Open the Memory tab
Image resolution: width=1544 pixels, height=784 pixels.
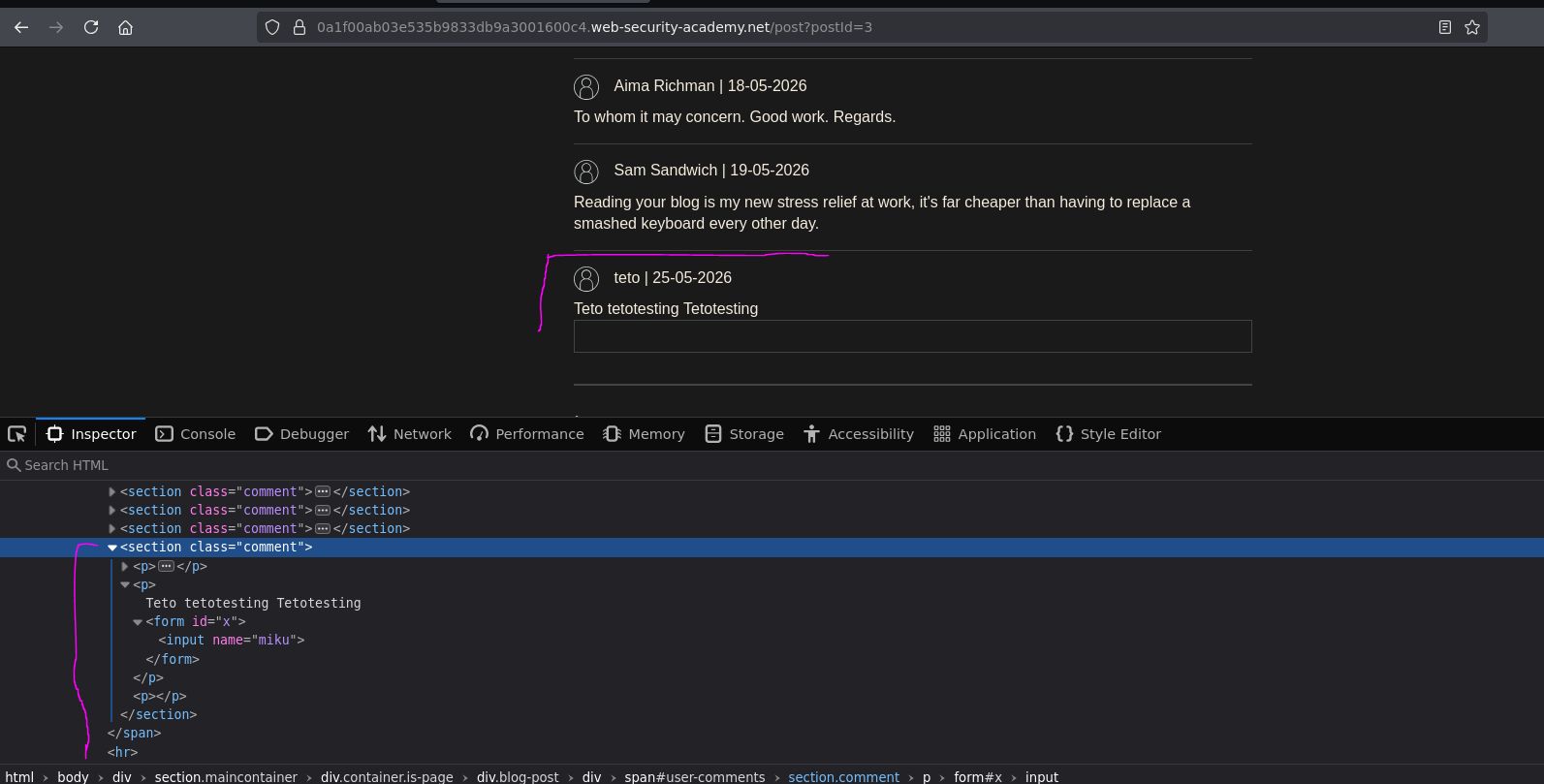coord(644,434)
